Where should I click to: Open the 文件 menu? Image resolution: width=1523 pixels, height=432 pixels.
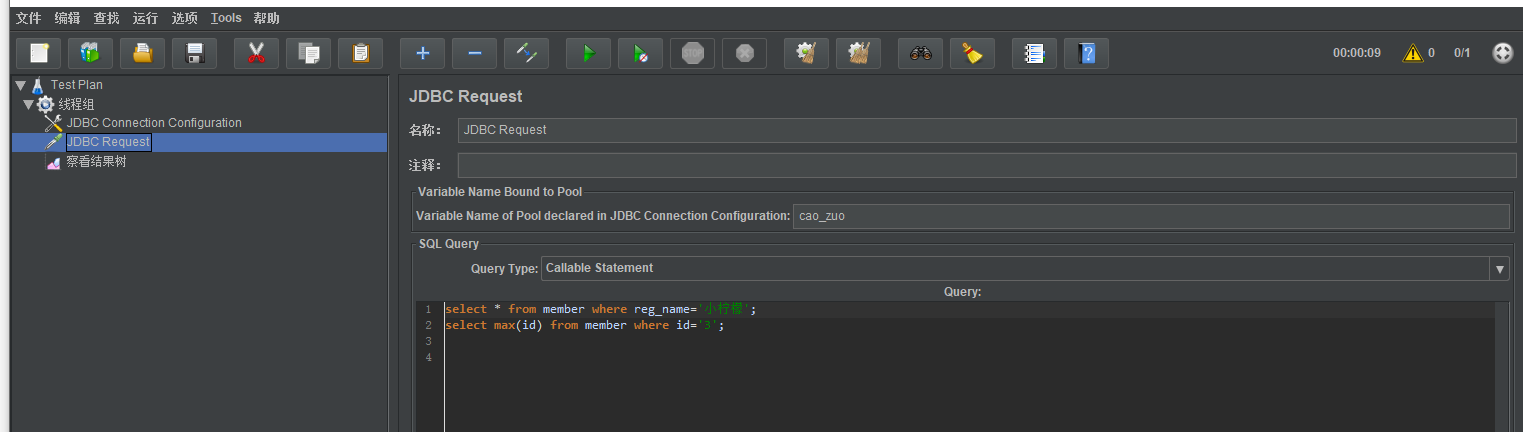click(29, 18)
